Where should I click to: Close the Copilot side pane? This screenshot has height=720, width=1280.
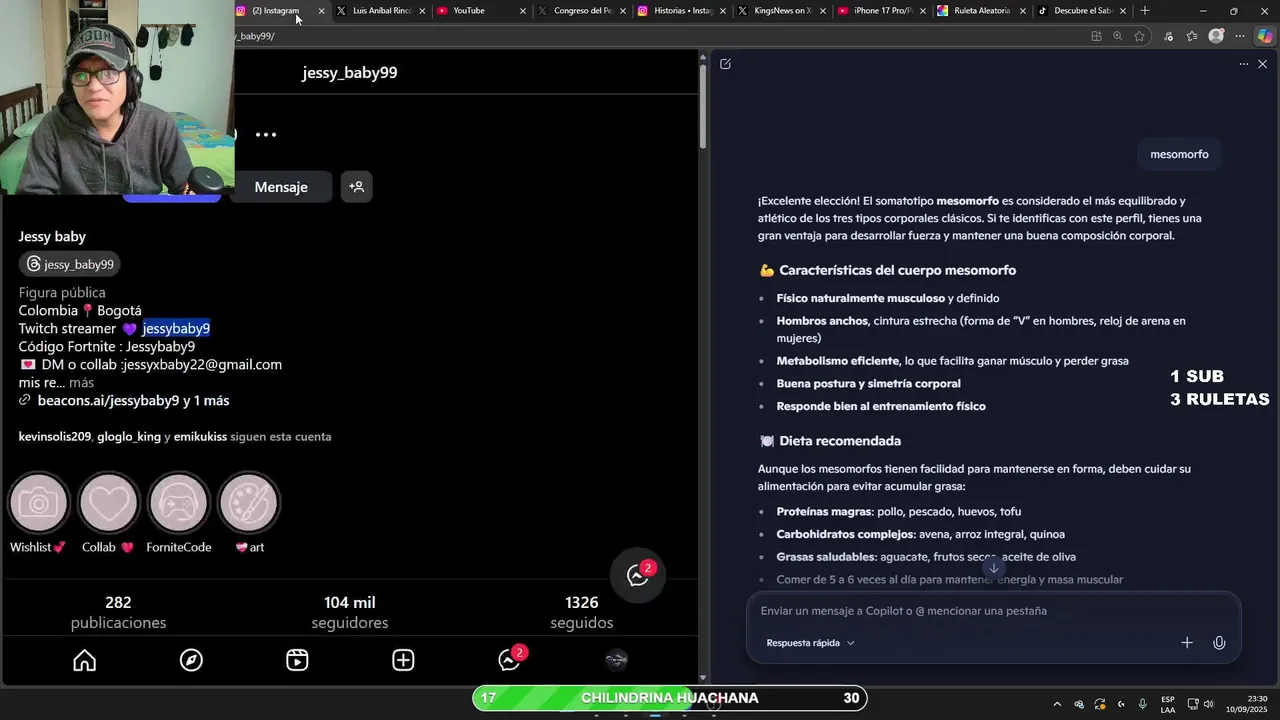pos(1262,64)
